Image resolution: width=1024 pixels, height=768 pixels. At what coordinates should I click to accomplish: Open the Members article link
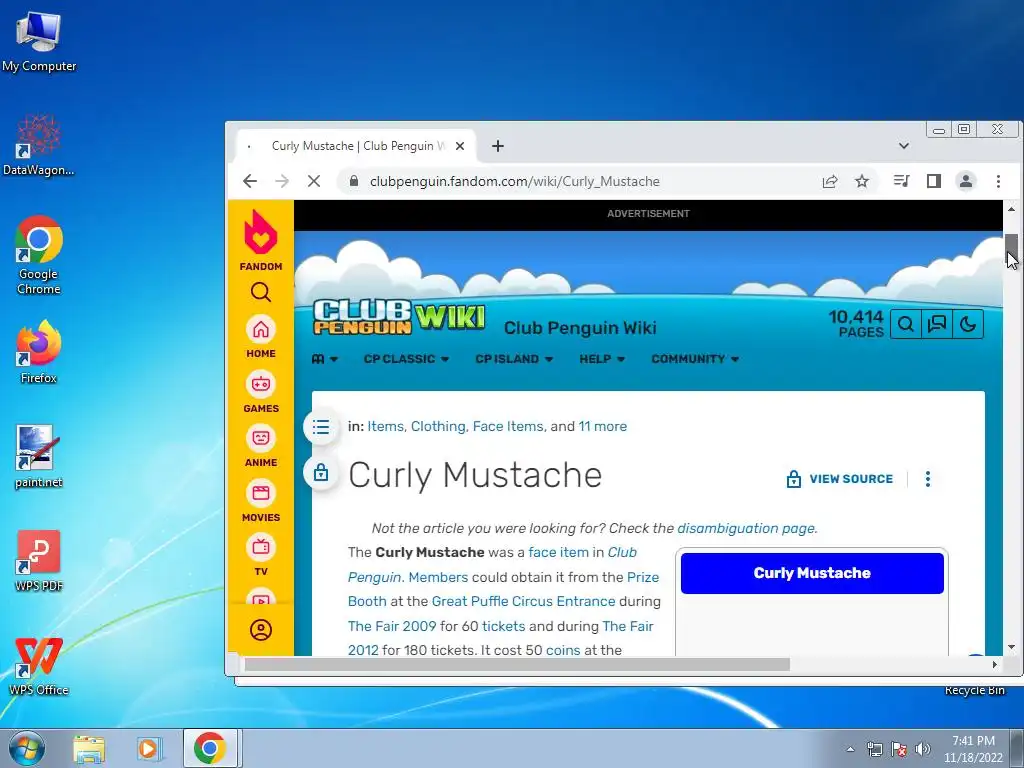pyautogui.click(x=438, y=577)
